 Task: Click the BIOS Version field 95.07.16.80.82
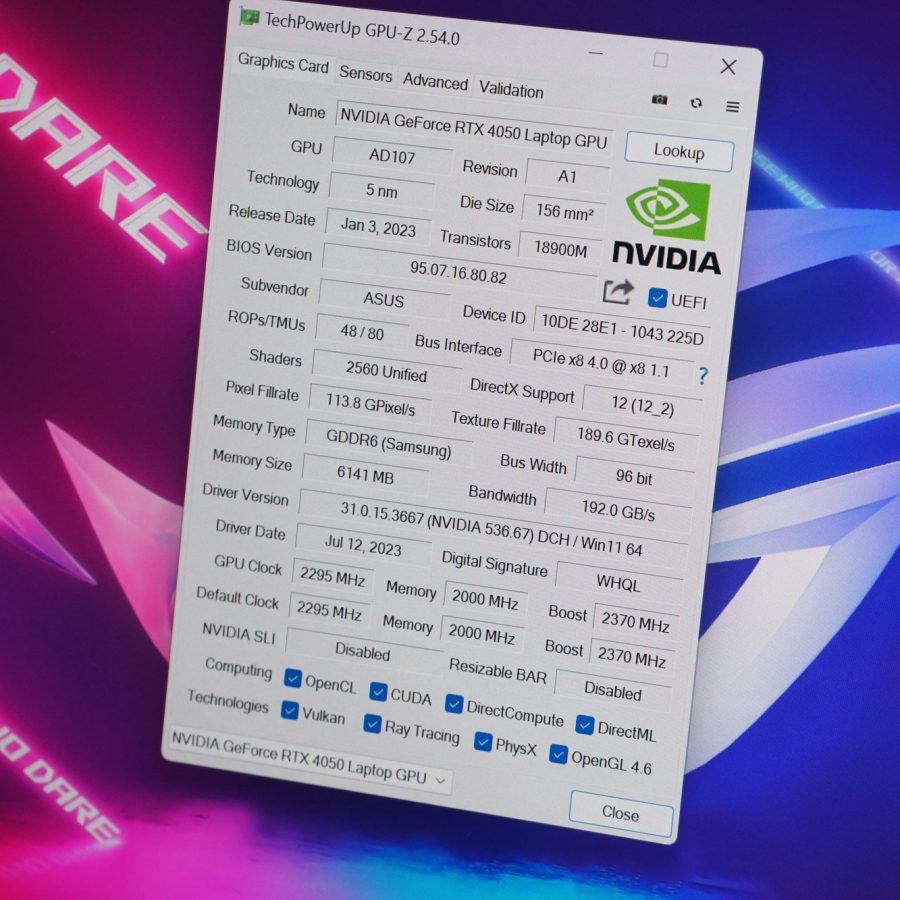click(x=459, y=271)
